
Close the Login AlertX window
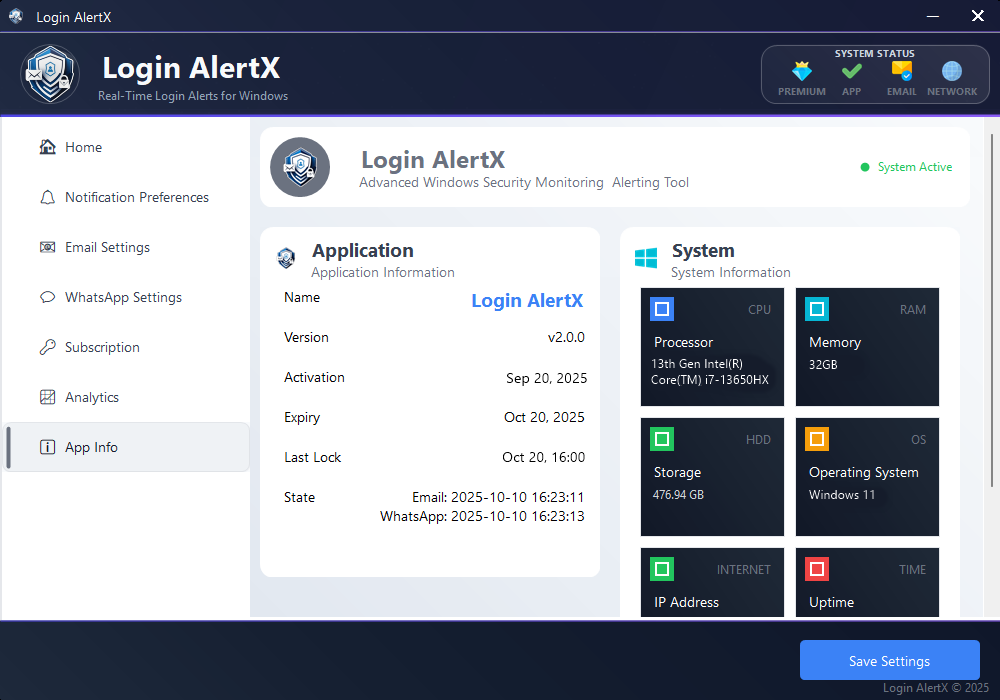pyautogui.click(x=978, y=17)
